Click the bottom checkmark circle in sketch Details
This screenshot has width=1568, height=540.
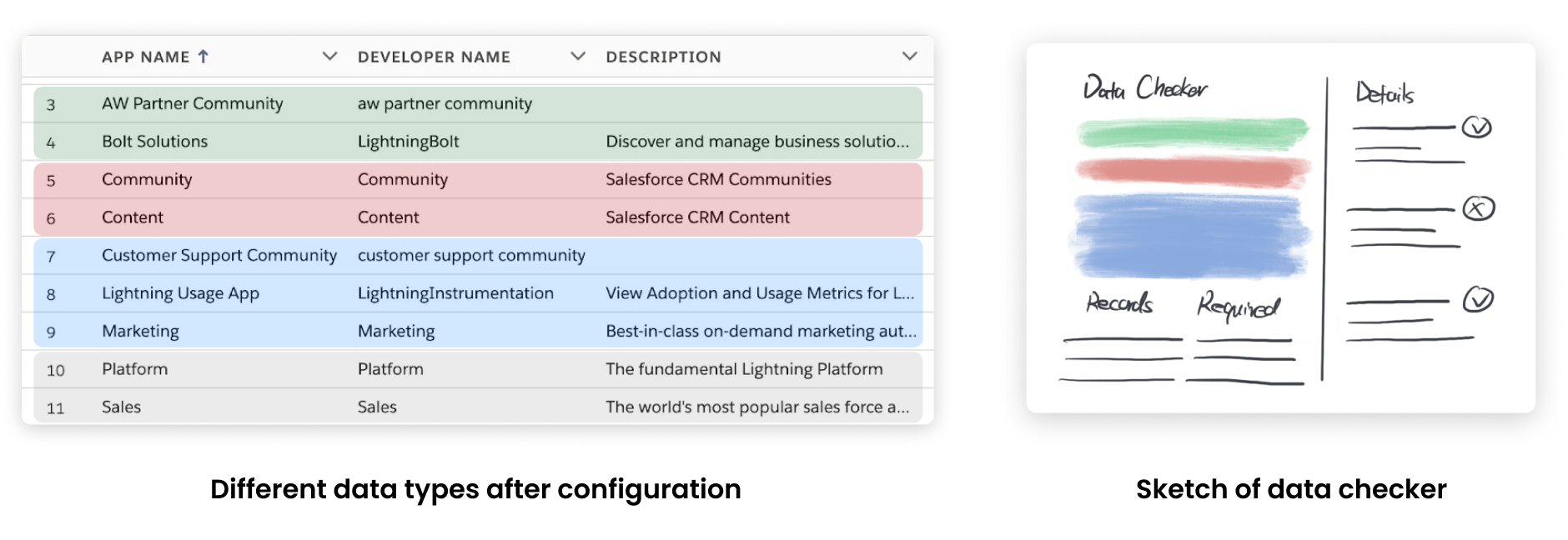tap(1478, 299)
